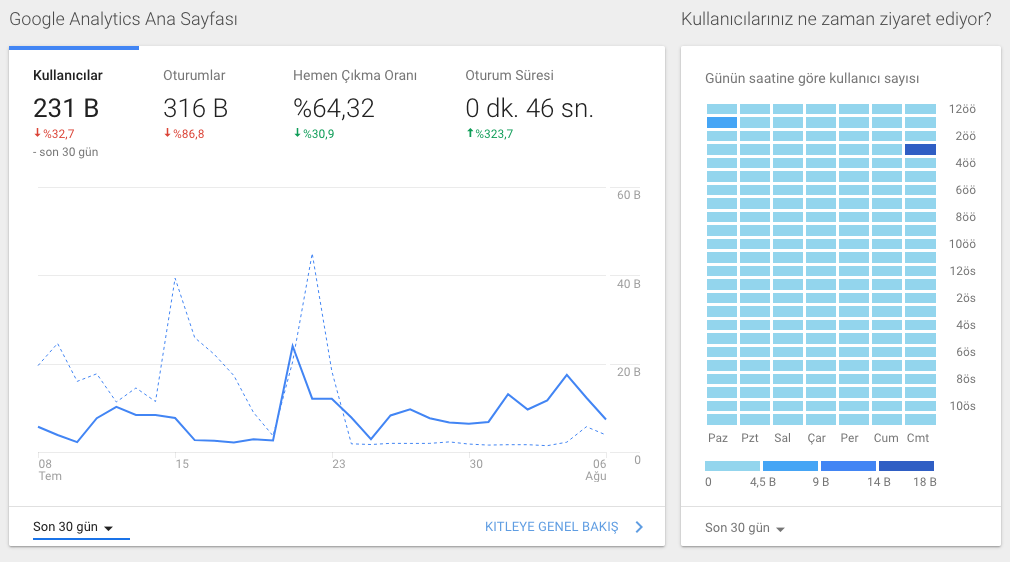Click the green up arrow under Oturum Süresi
This screenshot has height=562, width=1010.
[x=470, y=133]
